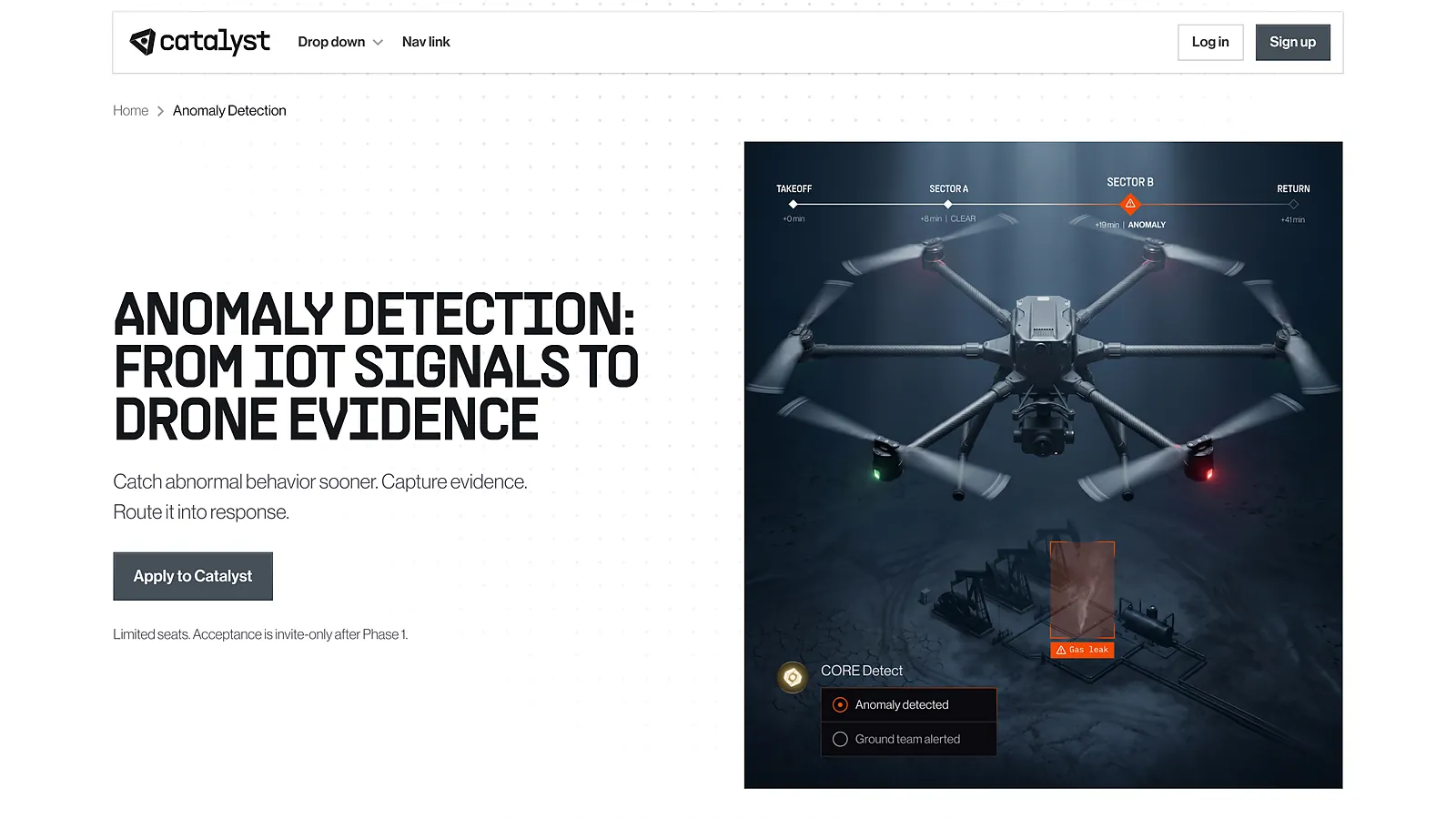Click the TAKEOFF label text
1456x819 pixels.
pos(794,189)
